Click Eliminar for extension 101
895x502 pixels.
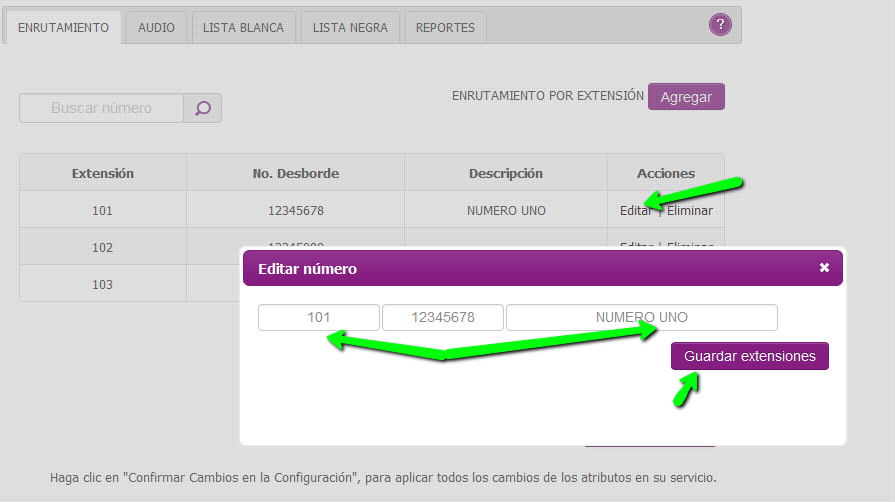tap(690, 211)
